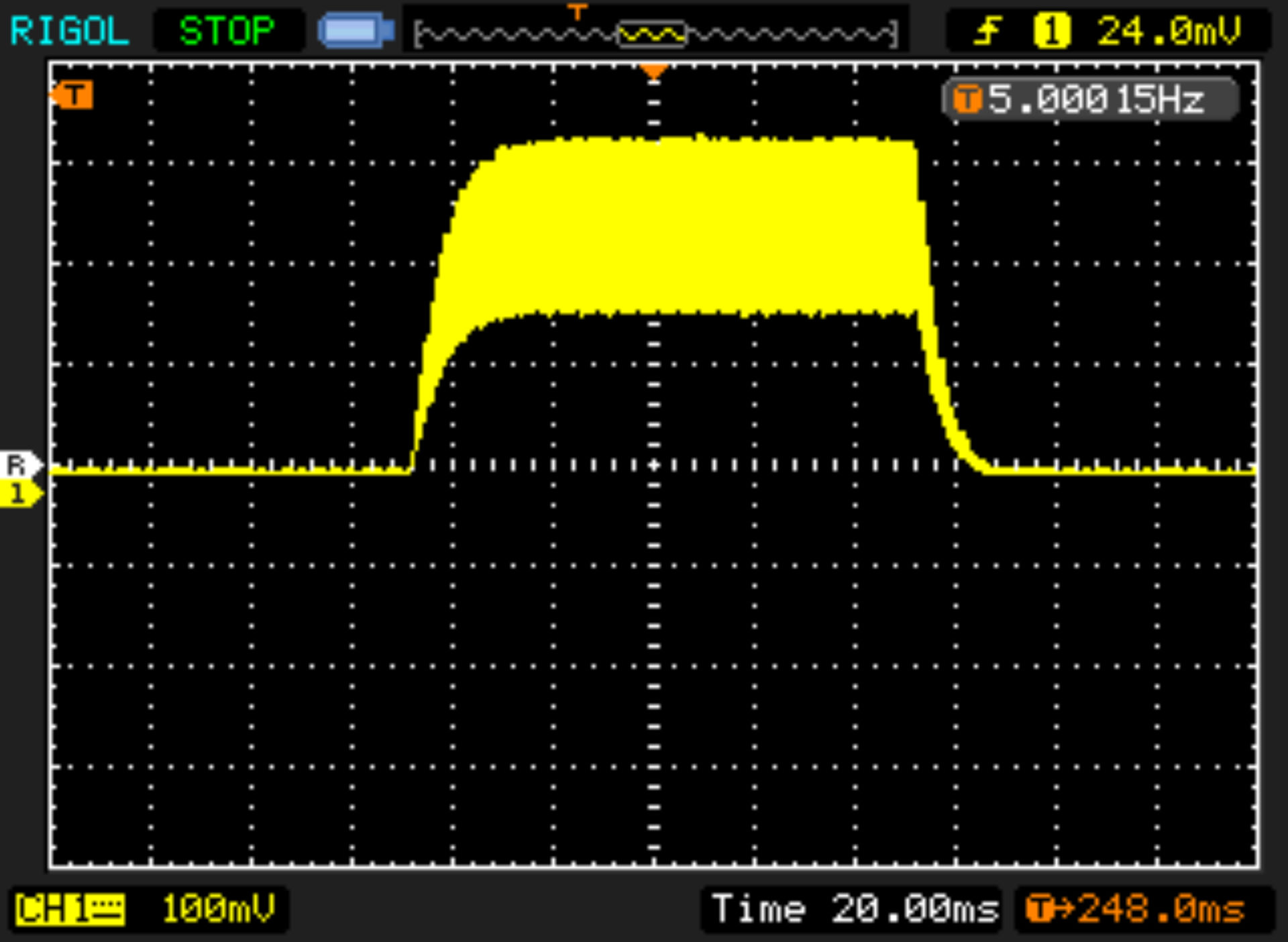Click the yellow channel 1 ground marker

point(19,494)
